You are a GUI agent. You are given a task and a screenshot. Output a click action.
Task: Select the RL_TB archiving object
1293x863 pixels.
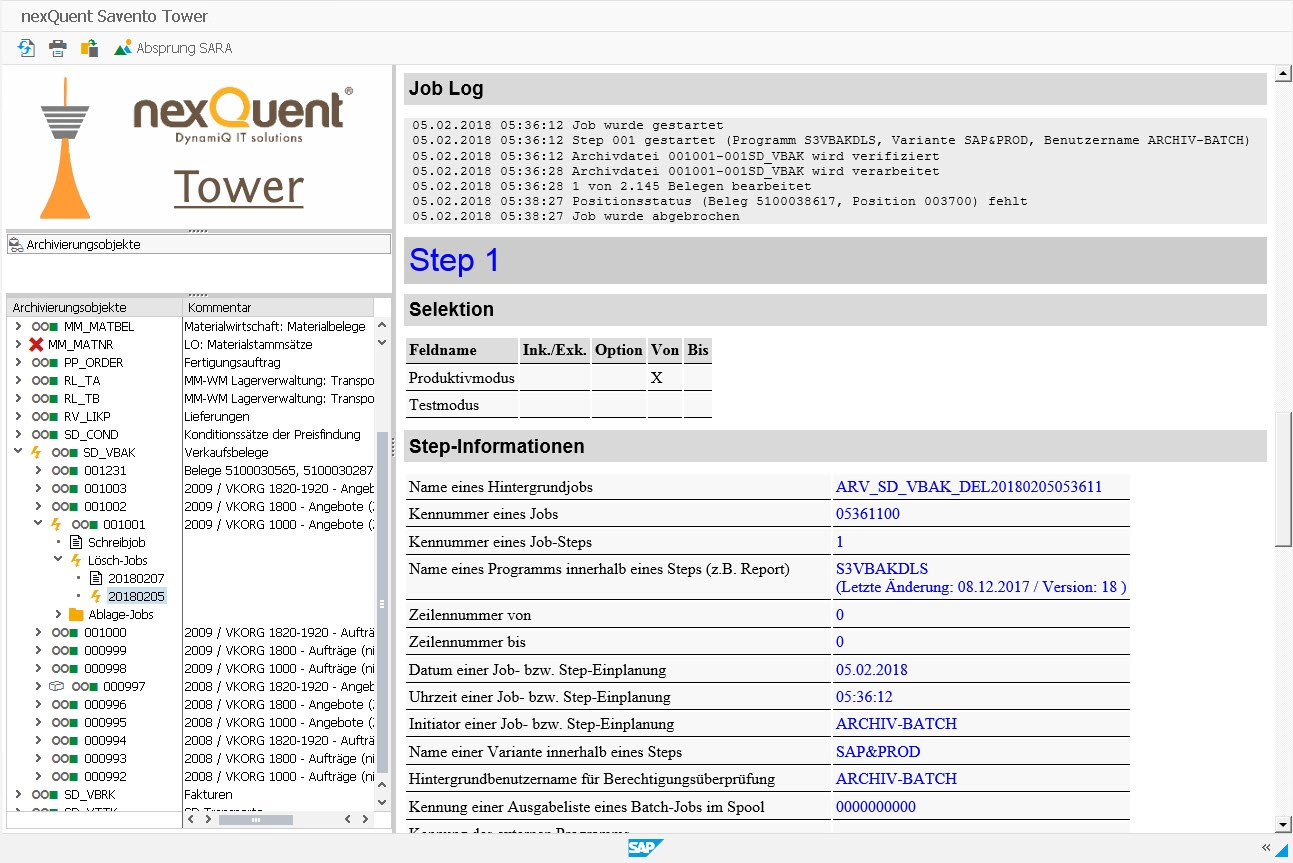point(82,398)
